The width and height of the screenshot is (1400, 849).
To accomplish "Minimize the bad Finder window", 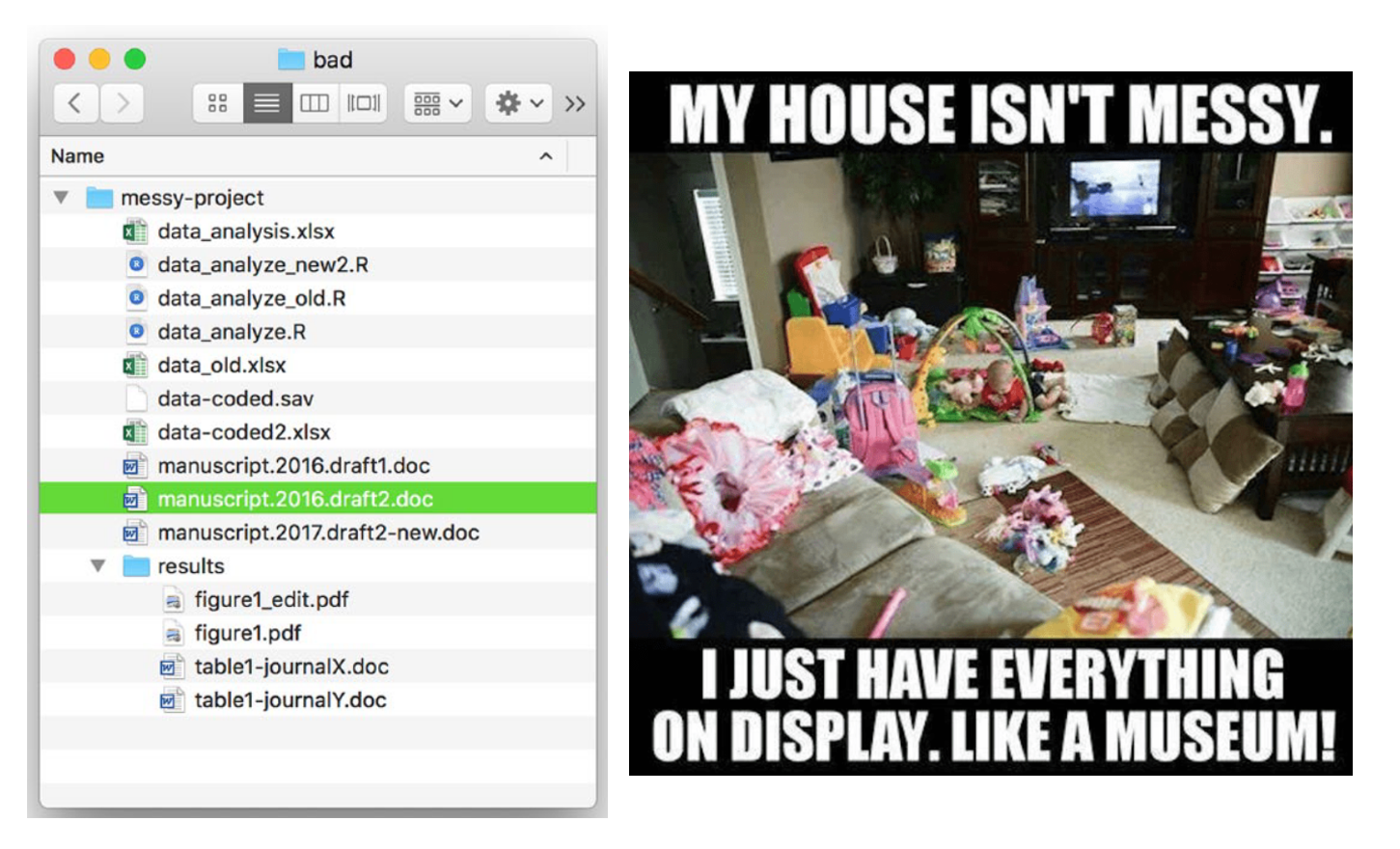I will [x=99, y=60].
